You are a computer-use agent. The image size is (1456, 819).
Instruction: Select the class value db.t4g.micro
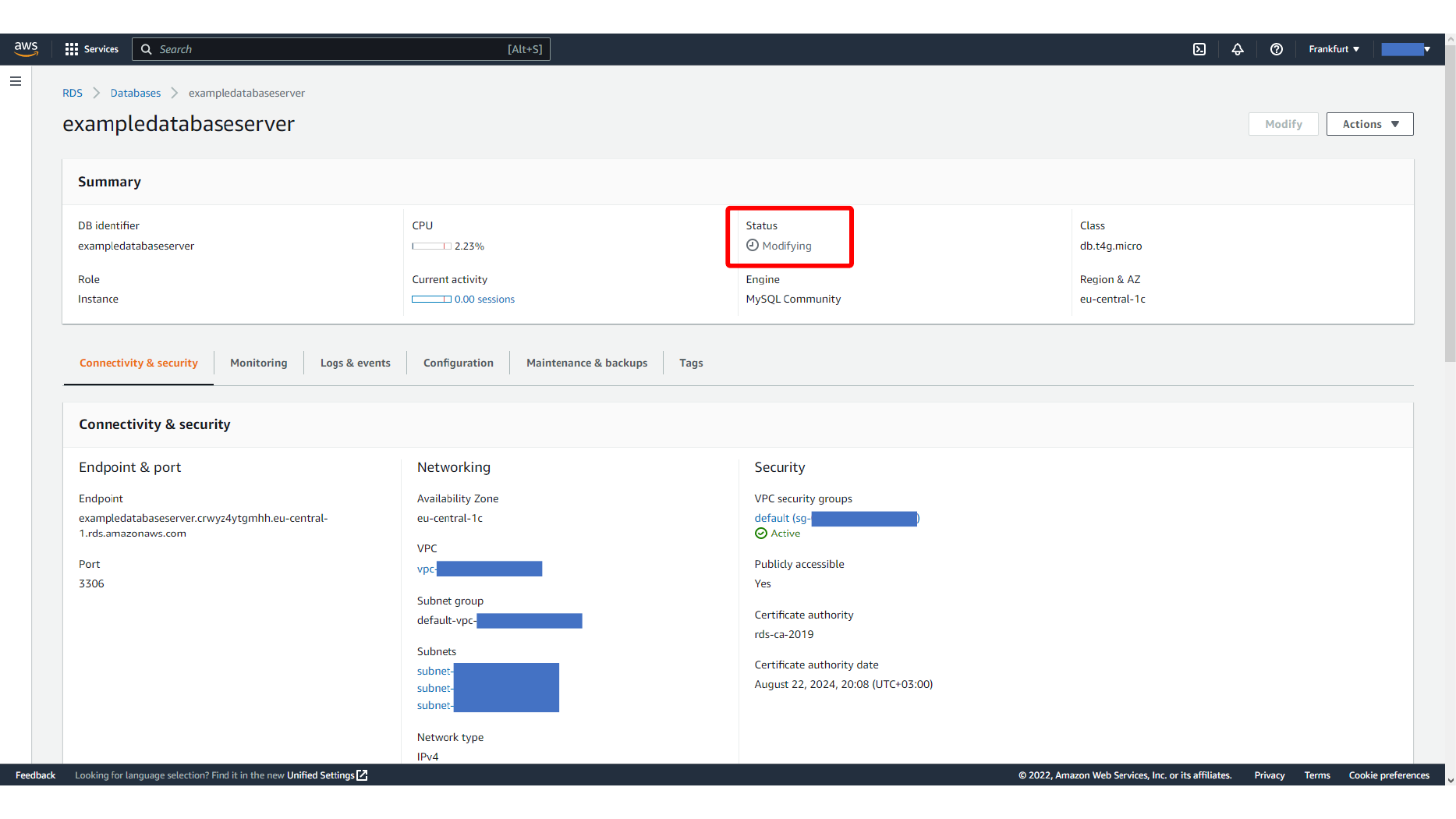point(1111,246)
